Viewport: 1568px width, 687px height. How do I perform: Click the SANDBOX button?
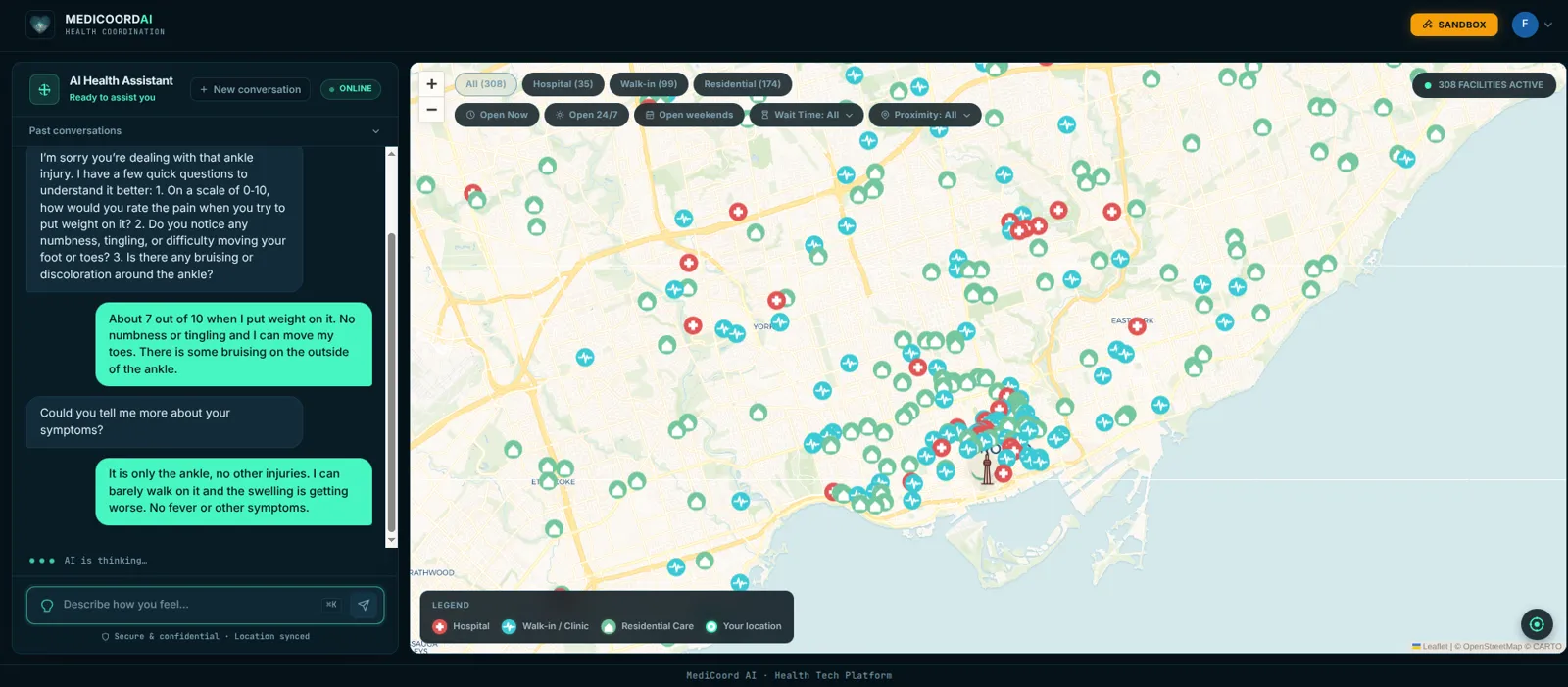1454,25
